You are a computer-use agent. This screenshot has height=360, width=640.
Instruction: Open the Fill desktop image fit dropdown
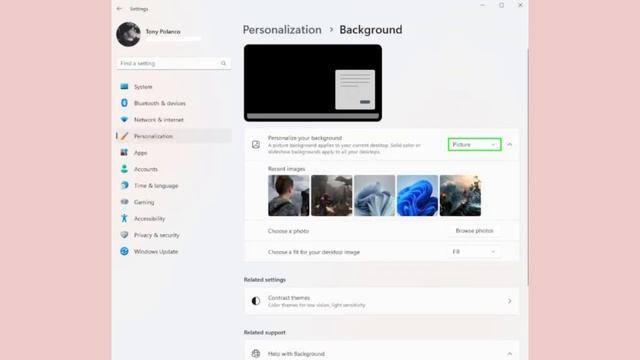[x=474, y=252]
